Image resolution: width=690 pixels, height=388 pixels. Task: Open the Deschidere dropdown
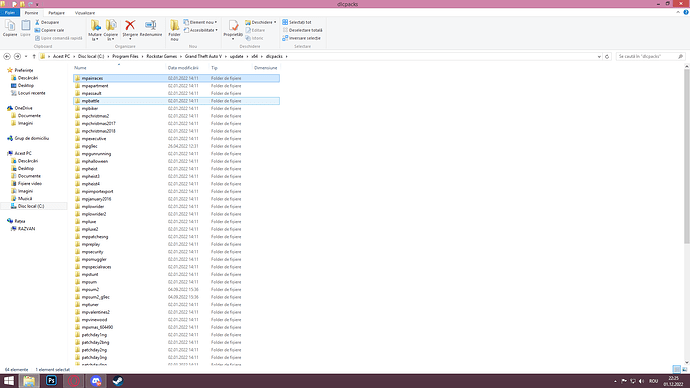tap(261, 22)
